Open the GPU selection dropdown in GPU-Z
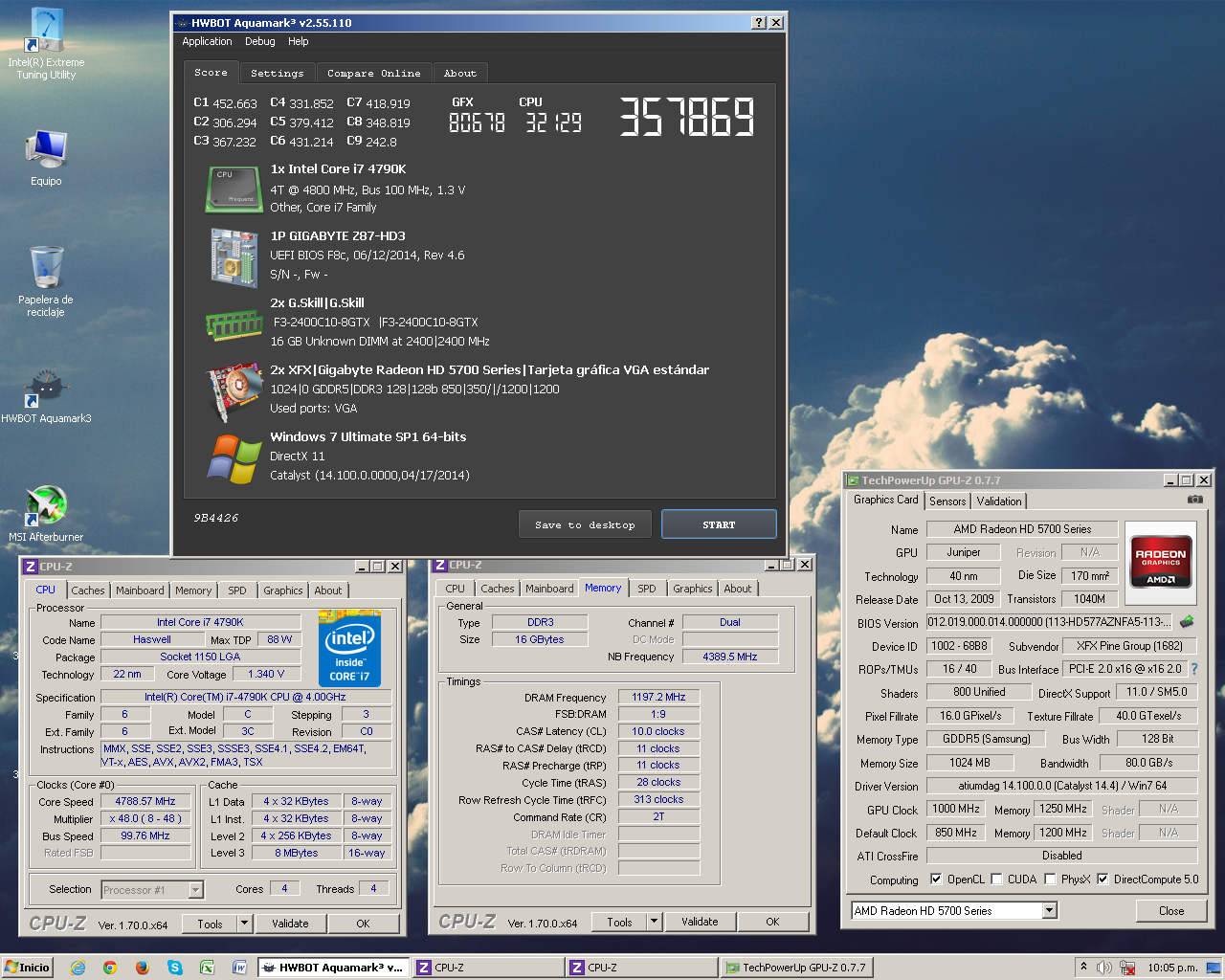Image resolution: width=1225 pixels, height=980 pixels. 1050,910
